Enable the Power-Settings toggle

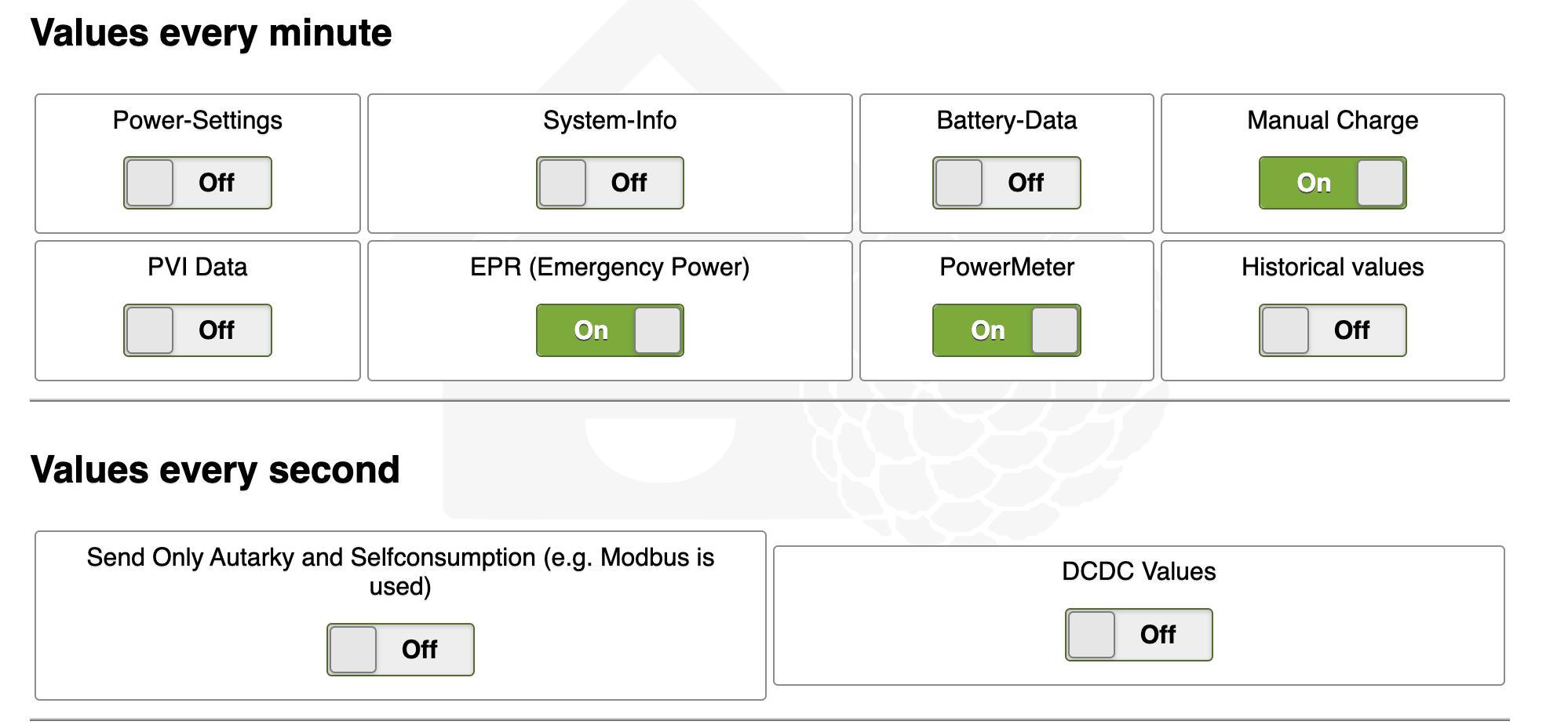198,183
